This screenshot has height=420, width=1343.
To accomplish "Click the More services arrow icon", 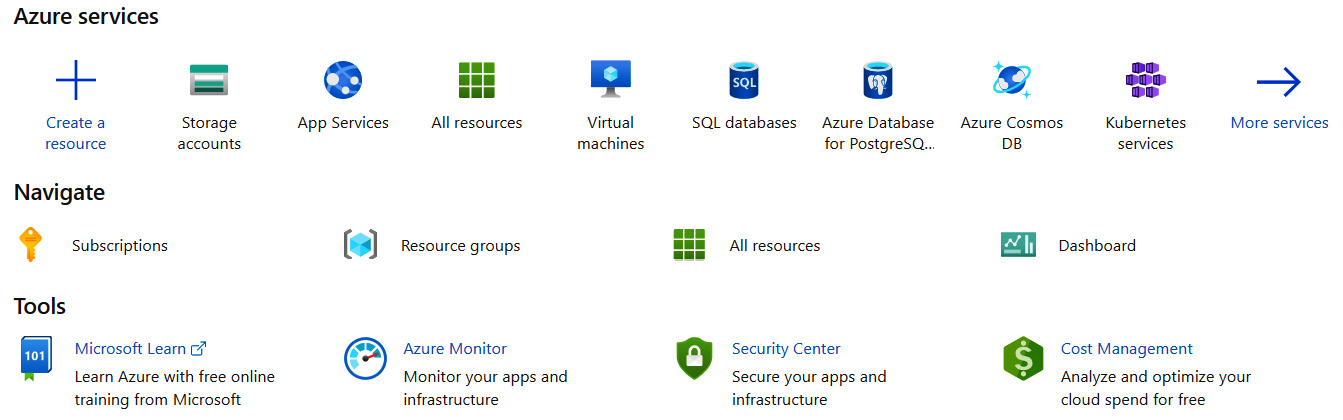I will pyautogui.click(x=1279, y=82).
